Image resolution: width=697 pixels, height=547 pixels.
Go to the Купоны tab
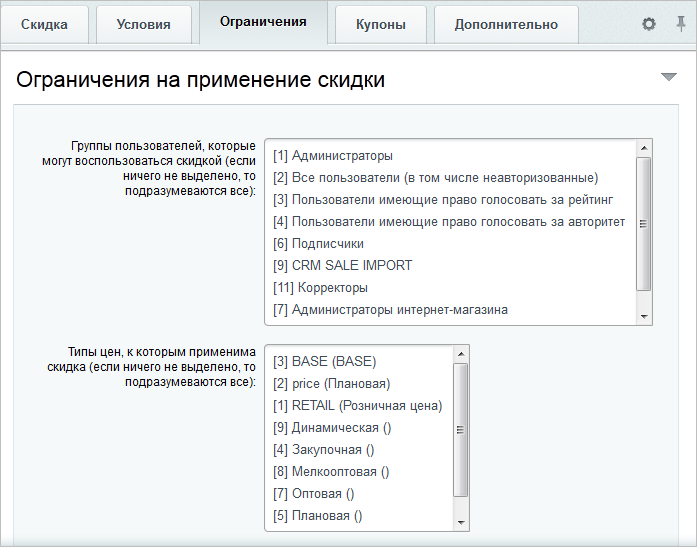[x=381, y=25]
